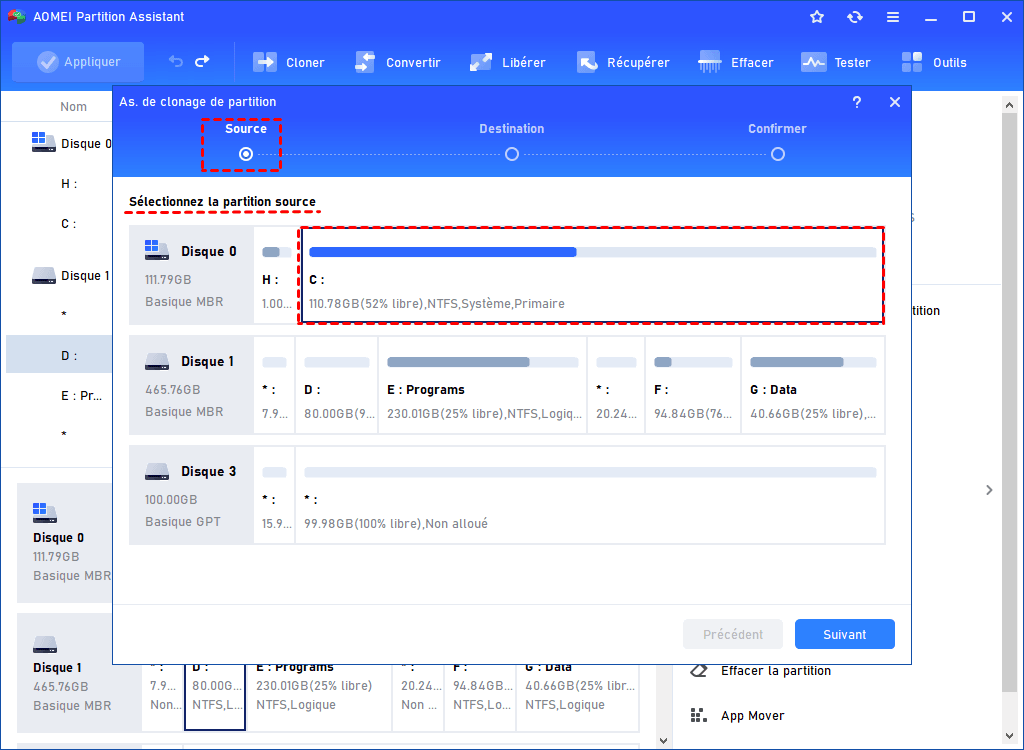Select F: 94.84GB block in bottom disk map
1024x750 pixels.
[x=480, y=696]
